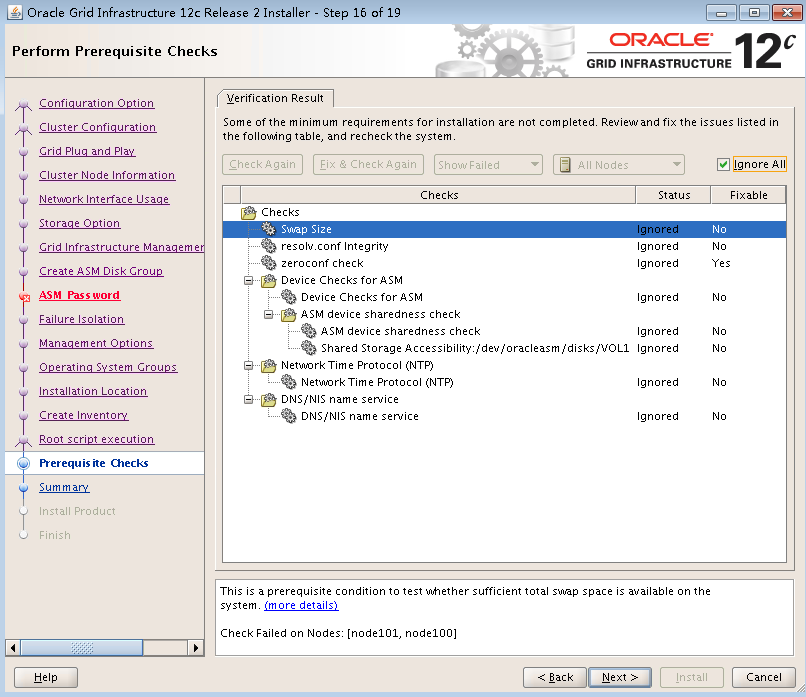Proceed with the Next button
806x697 pixels.
coord(620,677)
